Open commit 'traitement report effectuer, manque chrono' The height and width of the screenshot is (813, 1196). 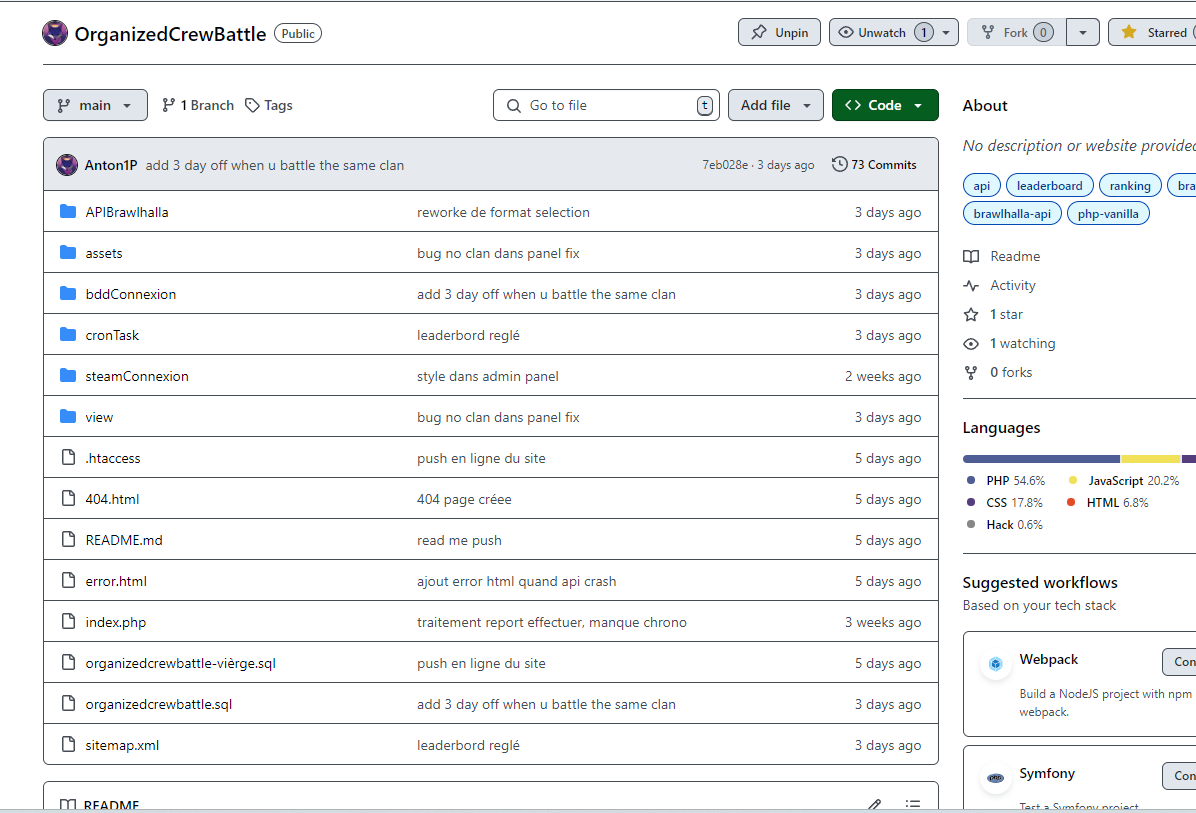(551, 622)
